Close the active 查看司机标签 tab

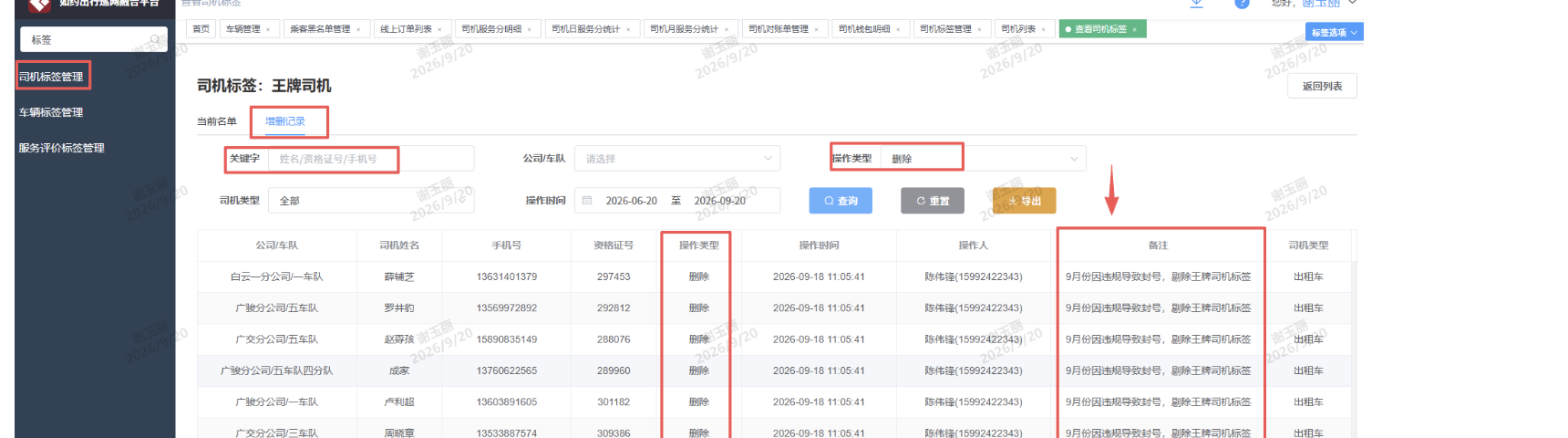coord(1135,29)
